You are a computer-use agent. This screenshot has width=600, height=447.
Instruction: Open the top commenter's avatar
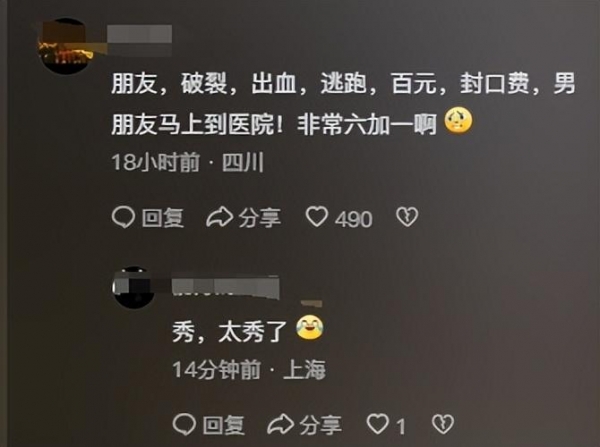[x=66, y=46]
